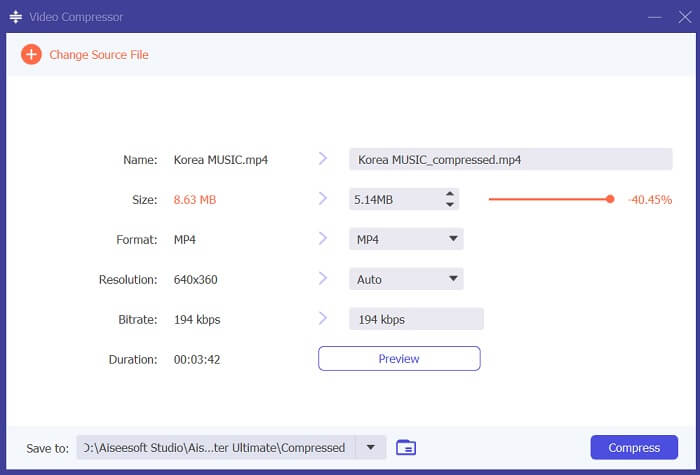Click the output file name field
Screen dimensions: 700x475
point(510,159)
